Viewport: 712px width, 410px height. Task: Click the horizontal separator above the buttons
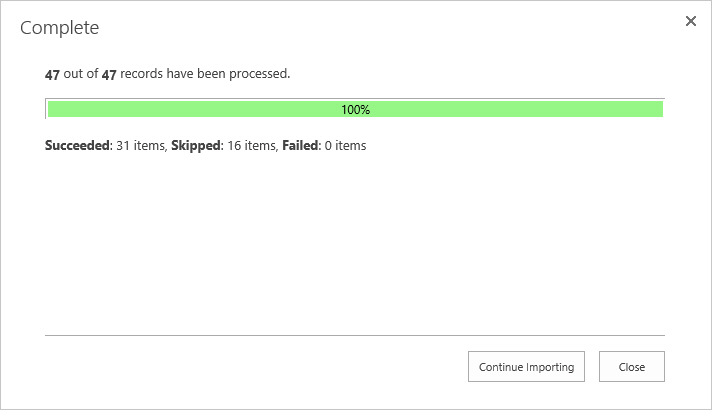click(x=355, y=335)
